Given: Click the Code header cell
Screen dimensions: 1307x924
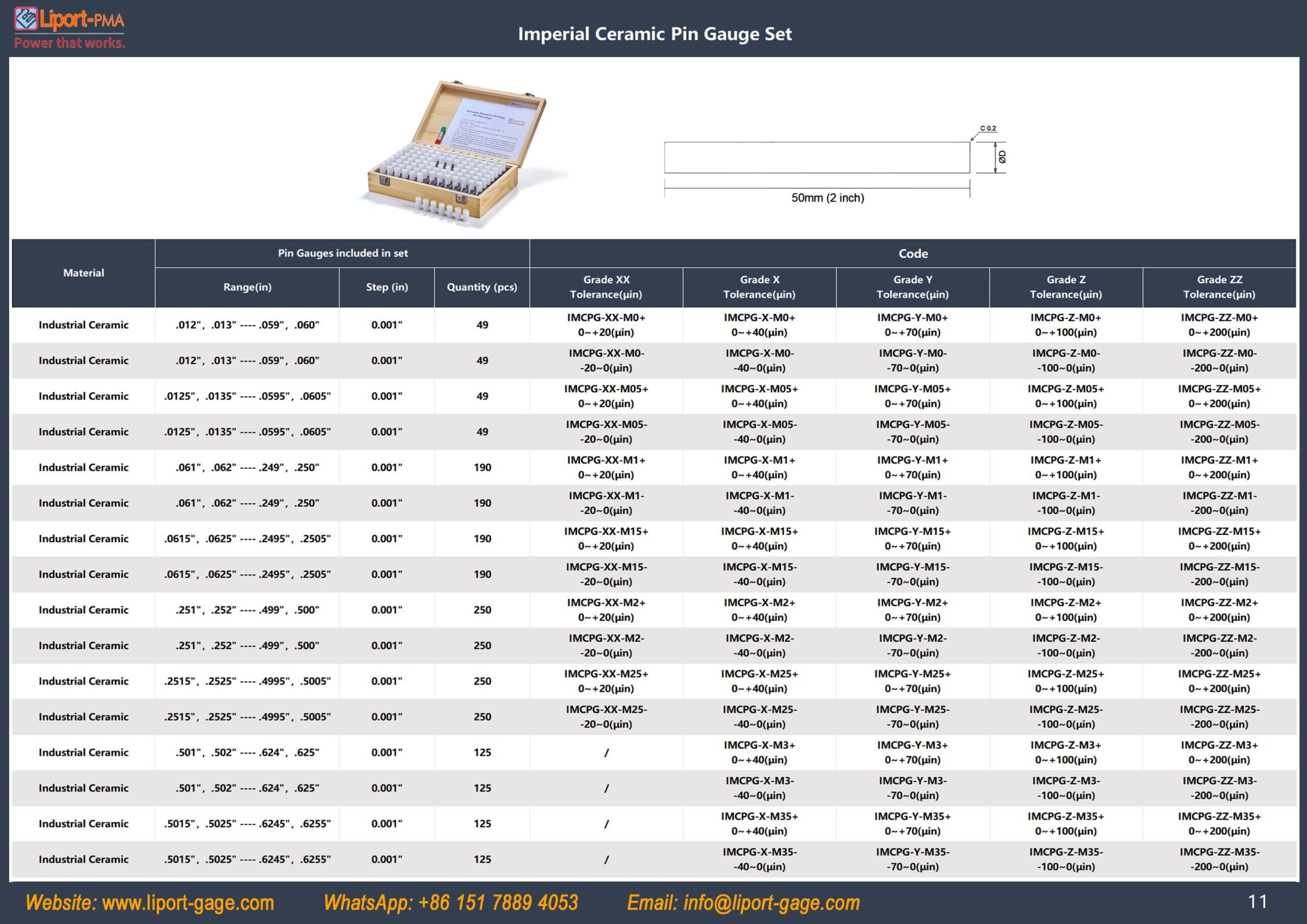Looking at the screenshot, I should pos(913,253).
